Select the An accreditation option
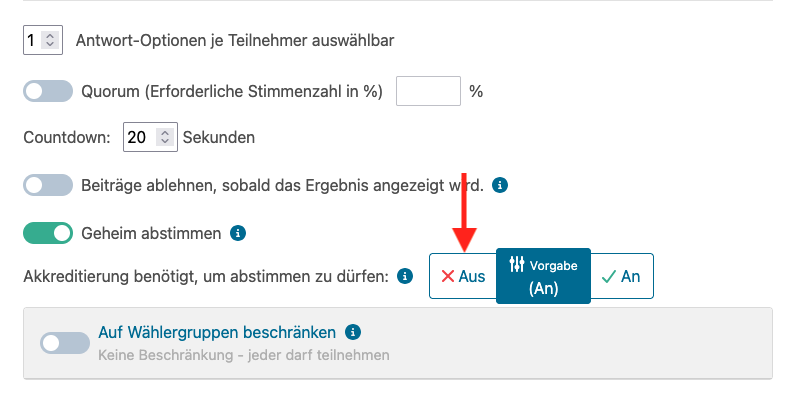 pyautogui.click(x=622, y=276)
